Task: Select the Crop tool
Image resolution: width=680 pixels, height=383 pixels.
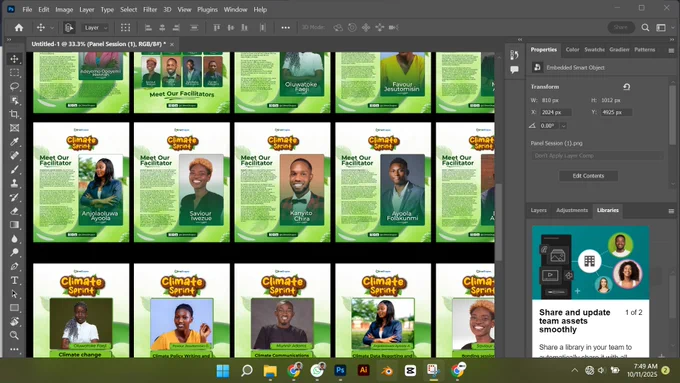Action: pos(14,114)
